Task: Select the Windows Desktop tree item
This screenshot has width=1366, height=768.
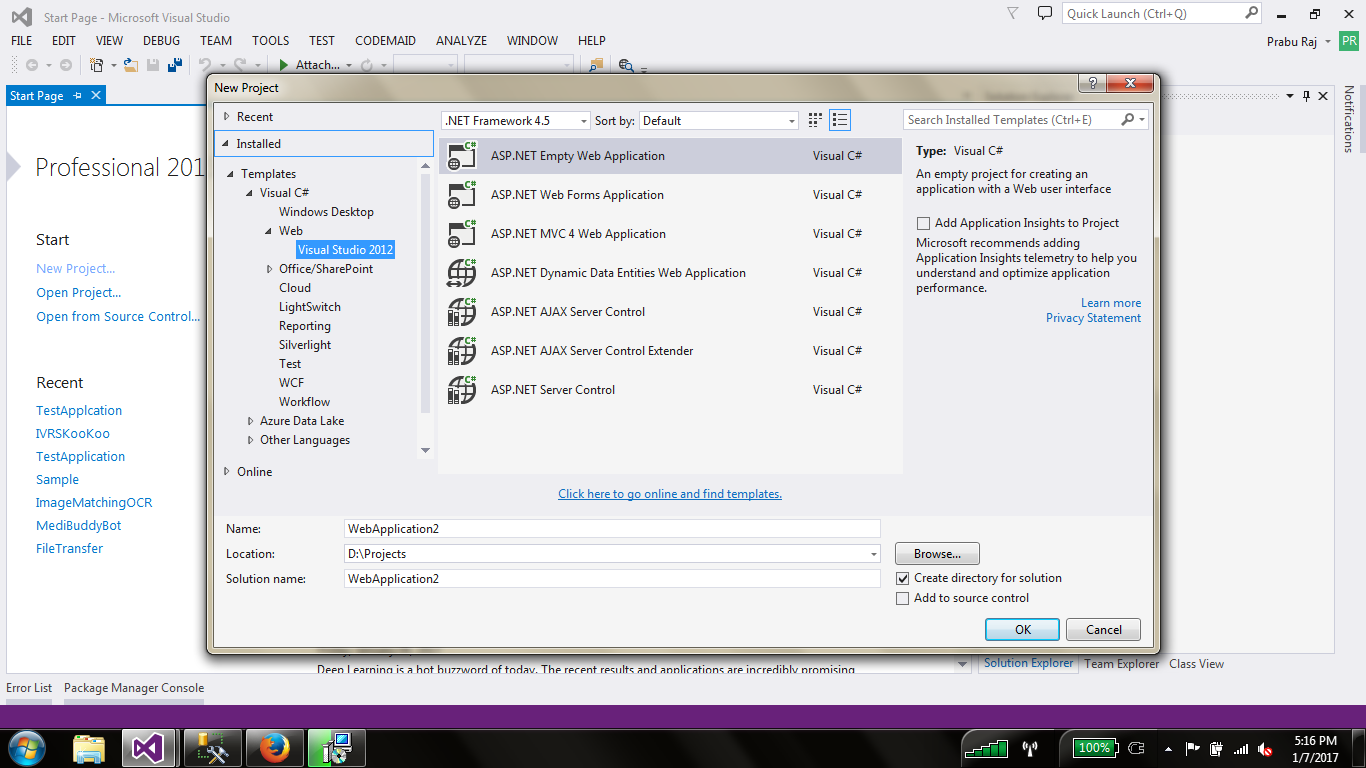Action: point(326,212)
